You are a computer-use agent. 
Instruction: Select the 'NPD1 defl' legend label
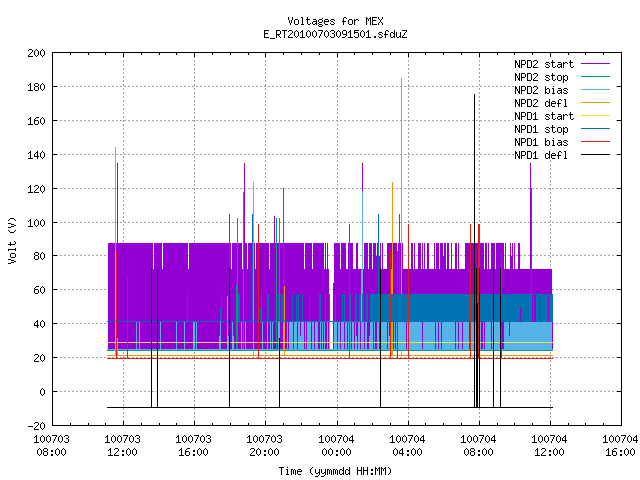[x=541, y=156]
